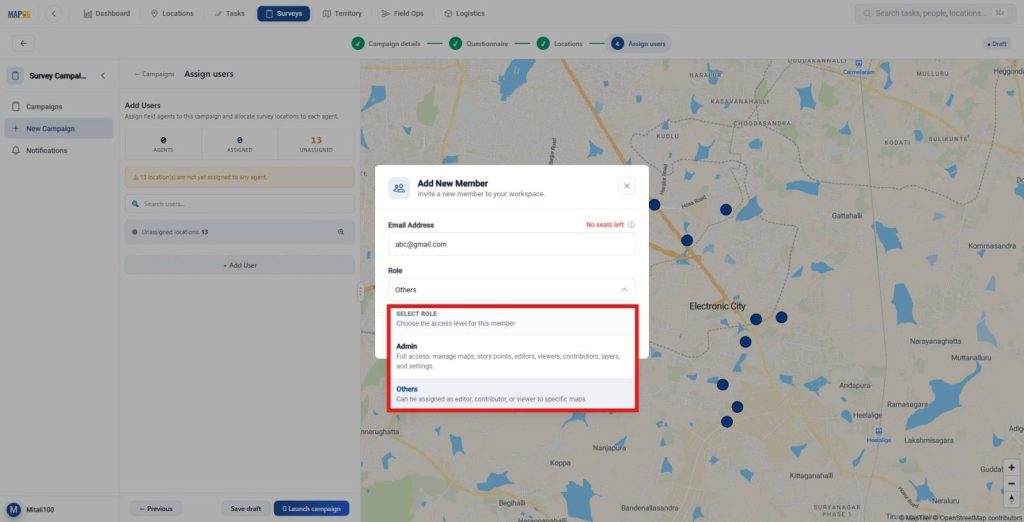Open the Mitali100 user profile
1024x522 pixels.
pos(31,510)
